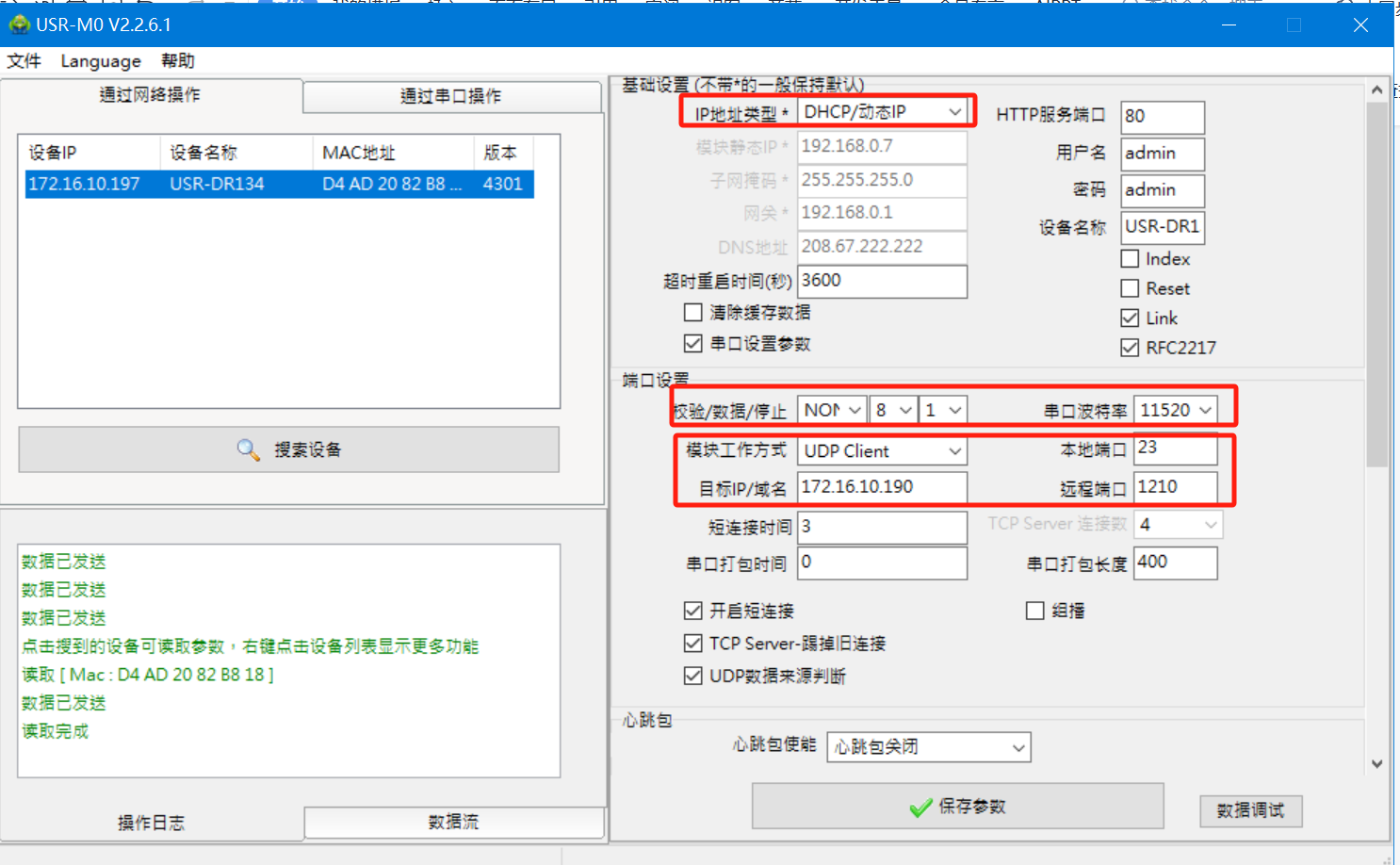
Task: Toggle the 串口设置参数 checkbox
Action: click(692, 344)
